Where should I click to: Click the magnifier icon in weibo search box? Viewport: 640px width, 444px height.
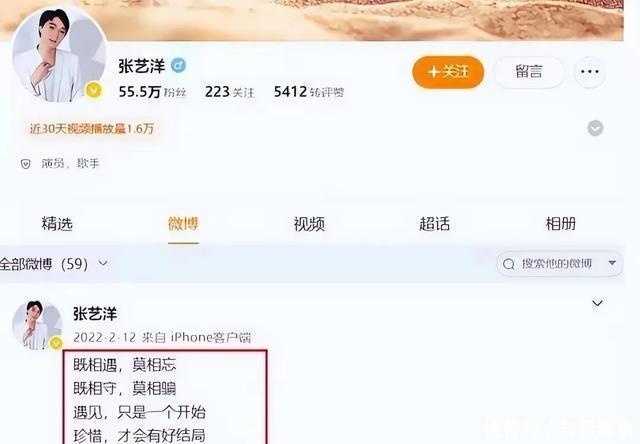pyautogui.click(x=509, y=264)
